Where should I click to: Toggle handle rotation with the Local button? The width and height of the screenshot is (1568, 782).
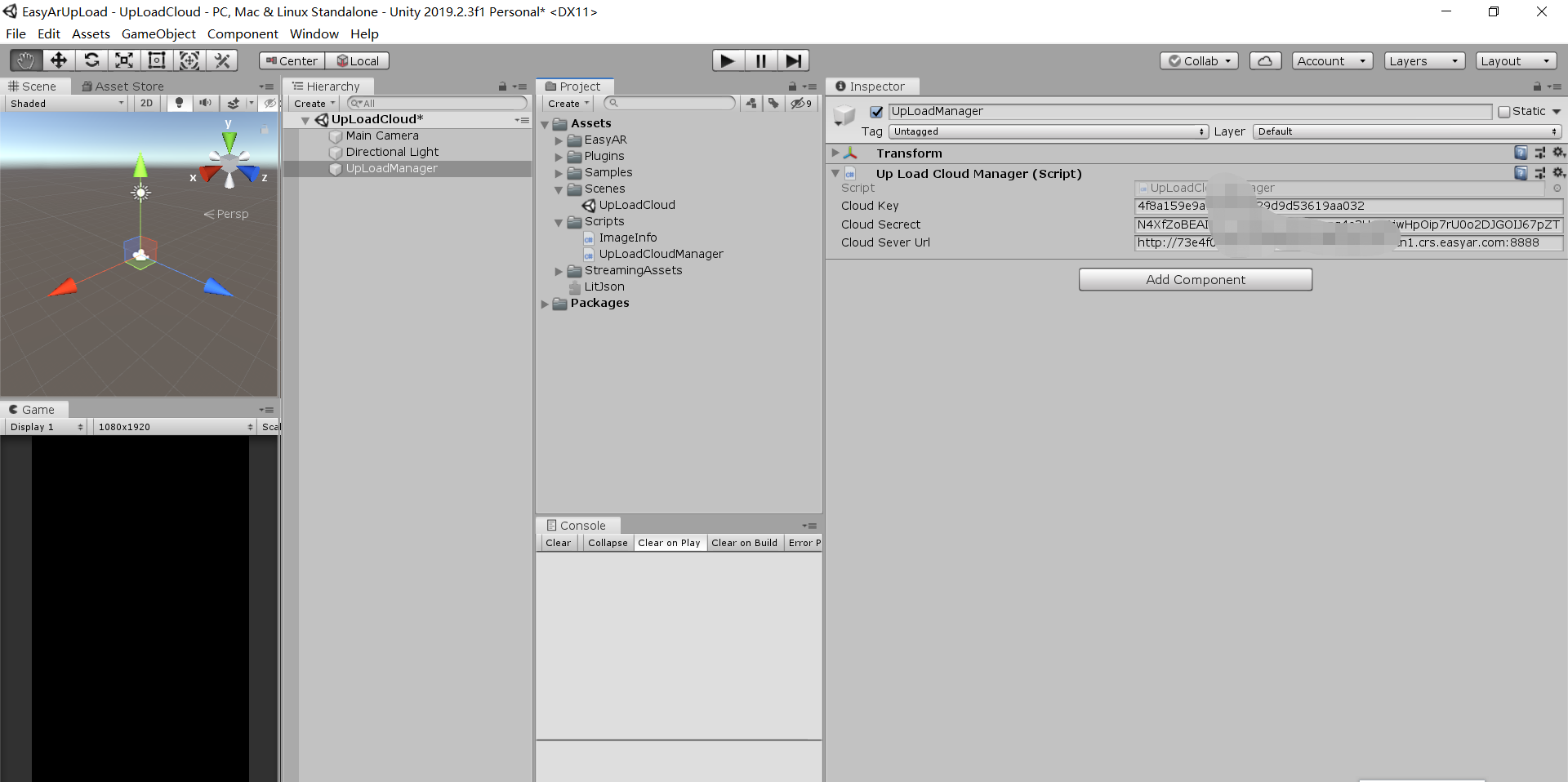click(x=358, y=61)
